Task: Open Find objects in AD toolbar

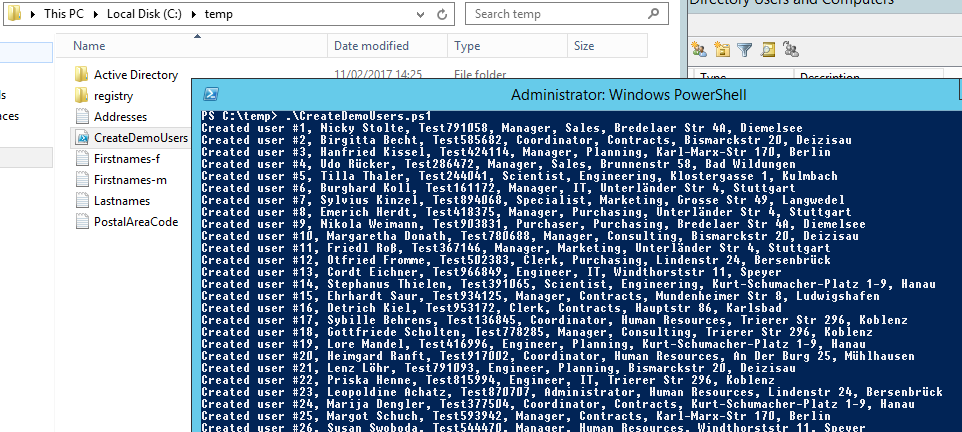Action: click(x=768, y=50)
